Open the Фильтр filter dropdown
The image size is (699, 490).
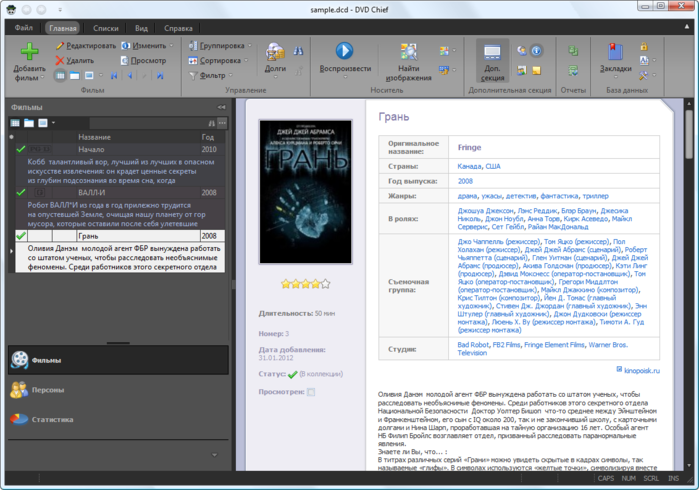(x=210, y=75)
